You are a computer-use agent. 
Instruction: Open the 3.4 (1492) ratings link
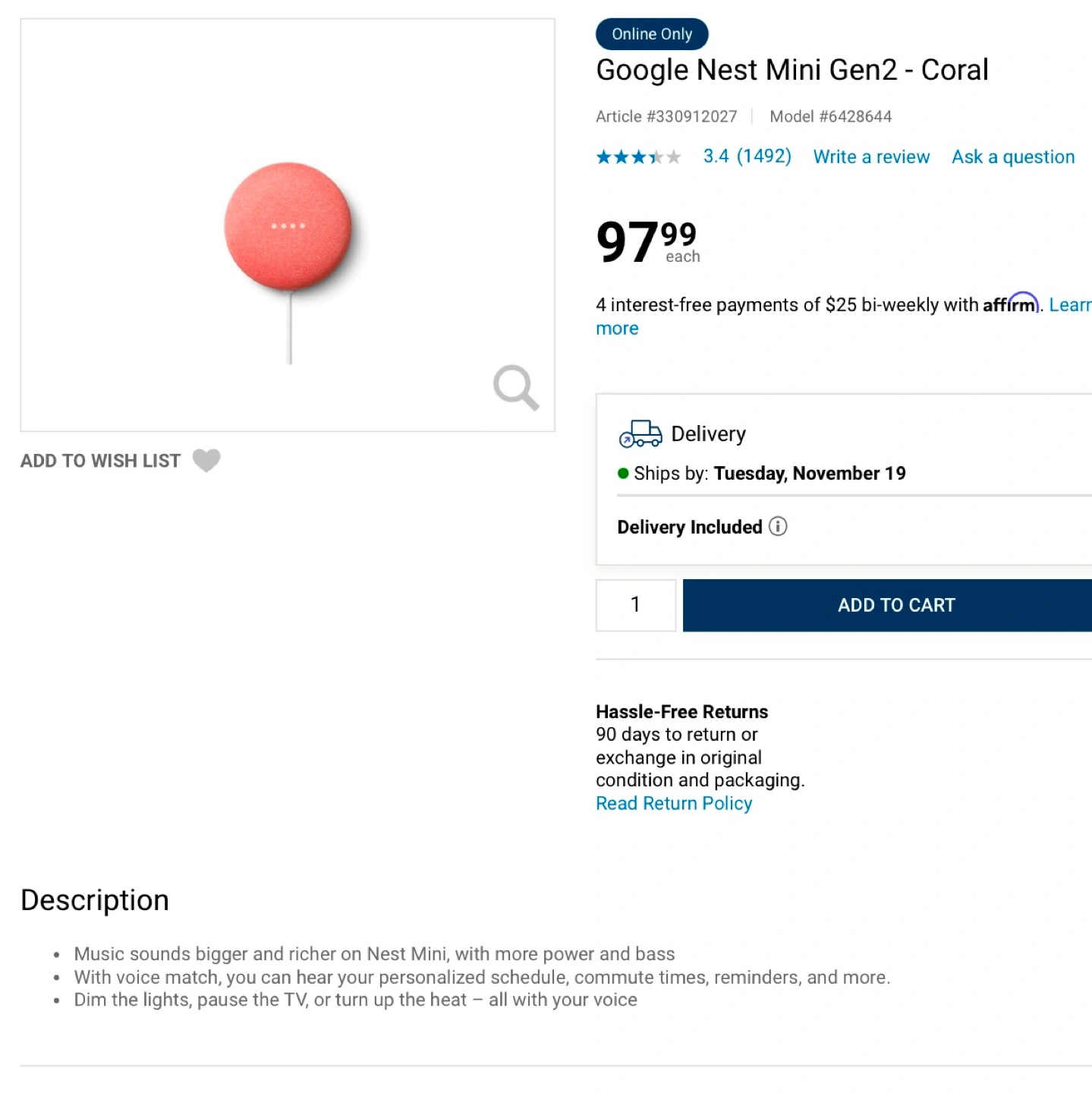[x=747, y=156]
